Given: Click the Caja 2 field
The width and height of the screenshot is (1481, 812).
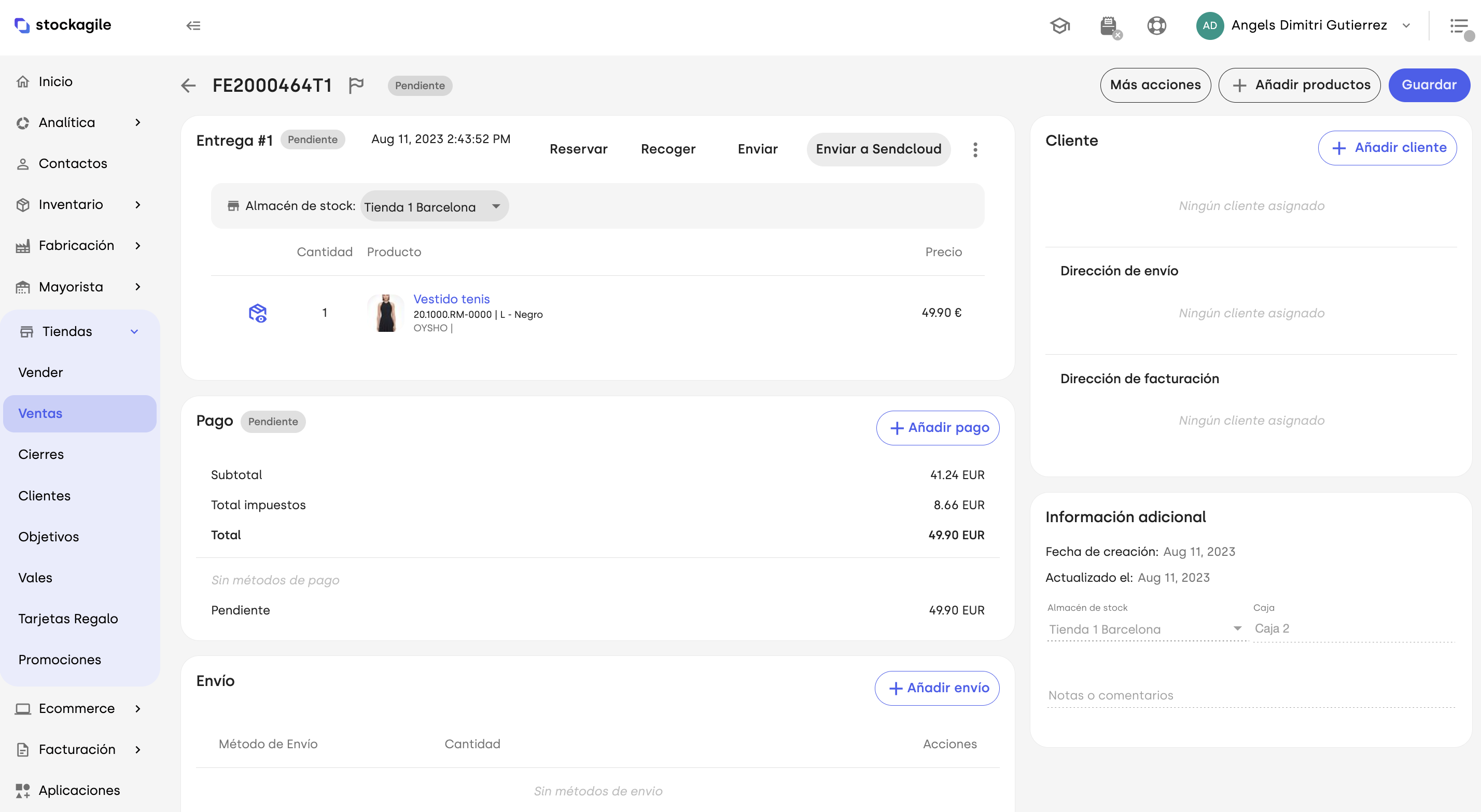Looking at the screenshot, I should (1353, 629).
